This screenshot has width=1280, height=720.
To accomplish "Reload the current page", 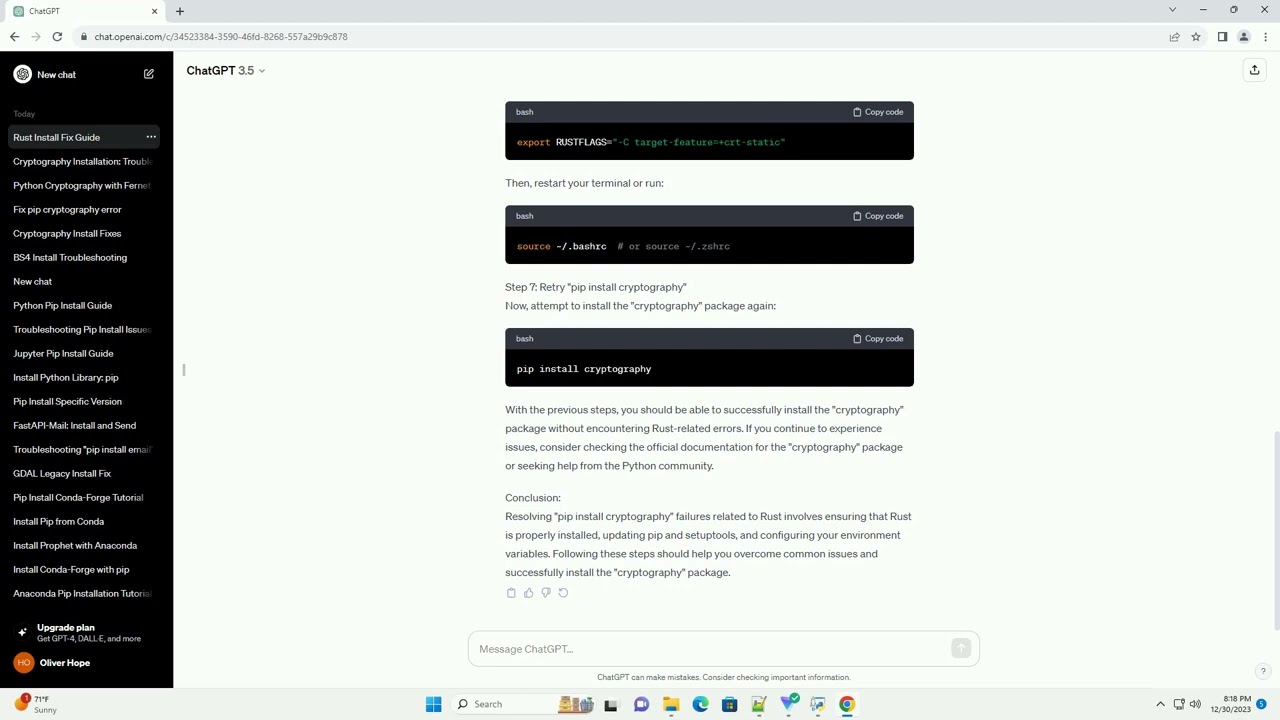I will pos(57,37).
